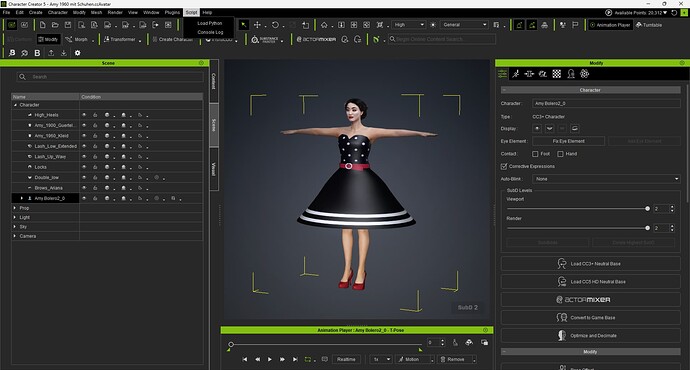Click the Turntable button
690x370 pixels.
tap(649, 25)
